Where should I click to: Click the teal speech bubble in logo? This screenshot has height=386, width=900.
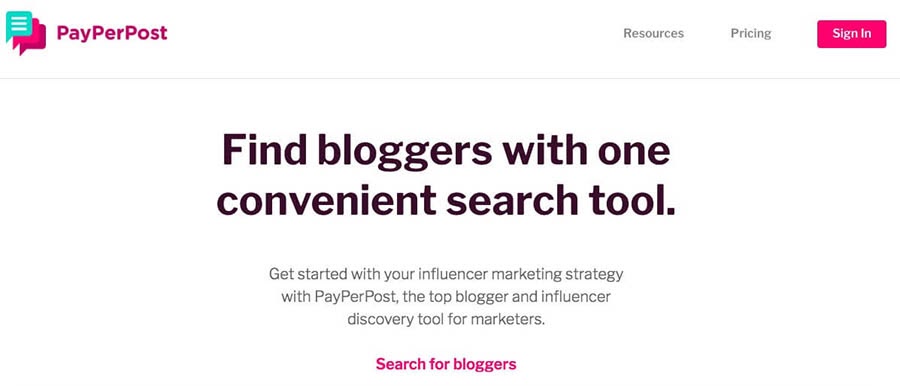coord(18,26)
